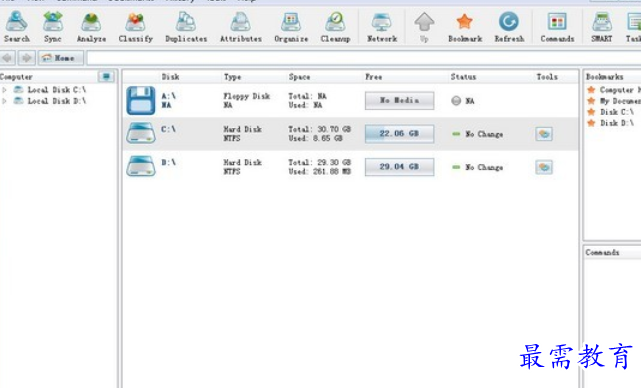This screenshot has height=388, width=641.
Task: Launch the Sync tool
Action: pos(53,27)
